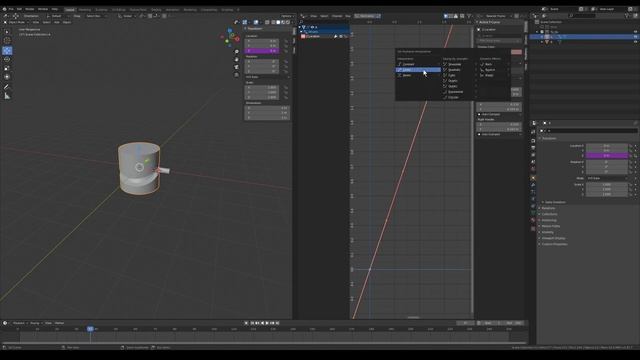Activate the Move tool in toolbar

[x=7, y=51]
